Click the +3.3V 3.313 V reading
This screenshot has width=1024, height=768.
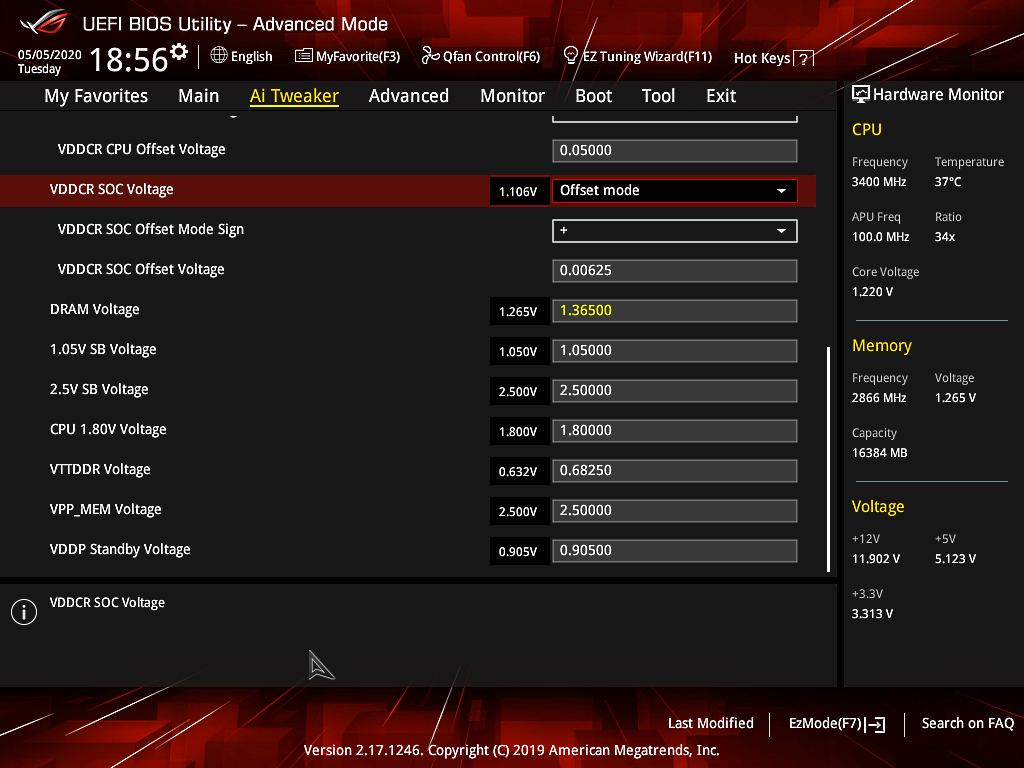tap(872, 614)
